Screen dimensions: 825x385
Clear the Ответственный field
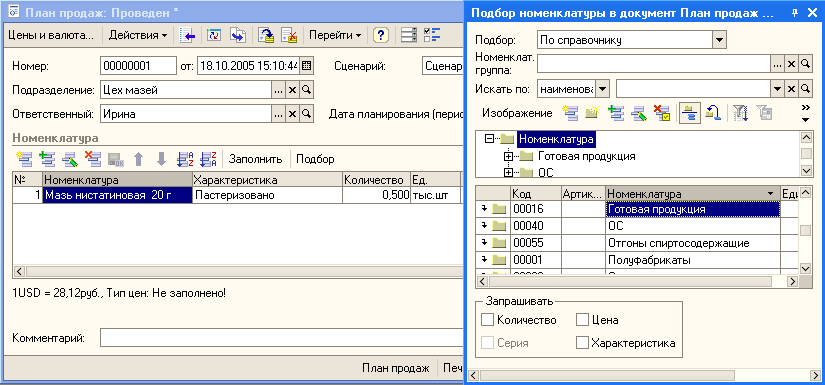(293, 113)
